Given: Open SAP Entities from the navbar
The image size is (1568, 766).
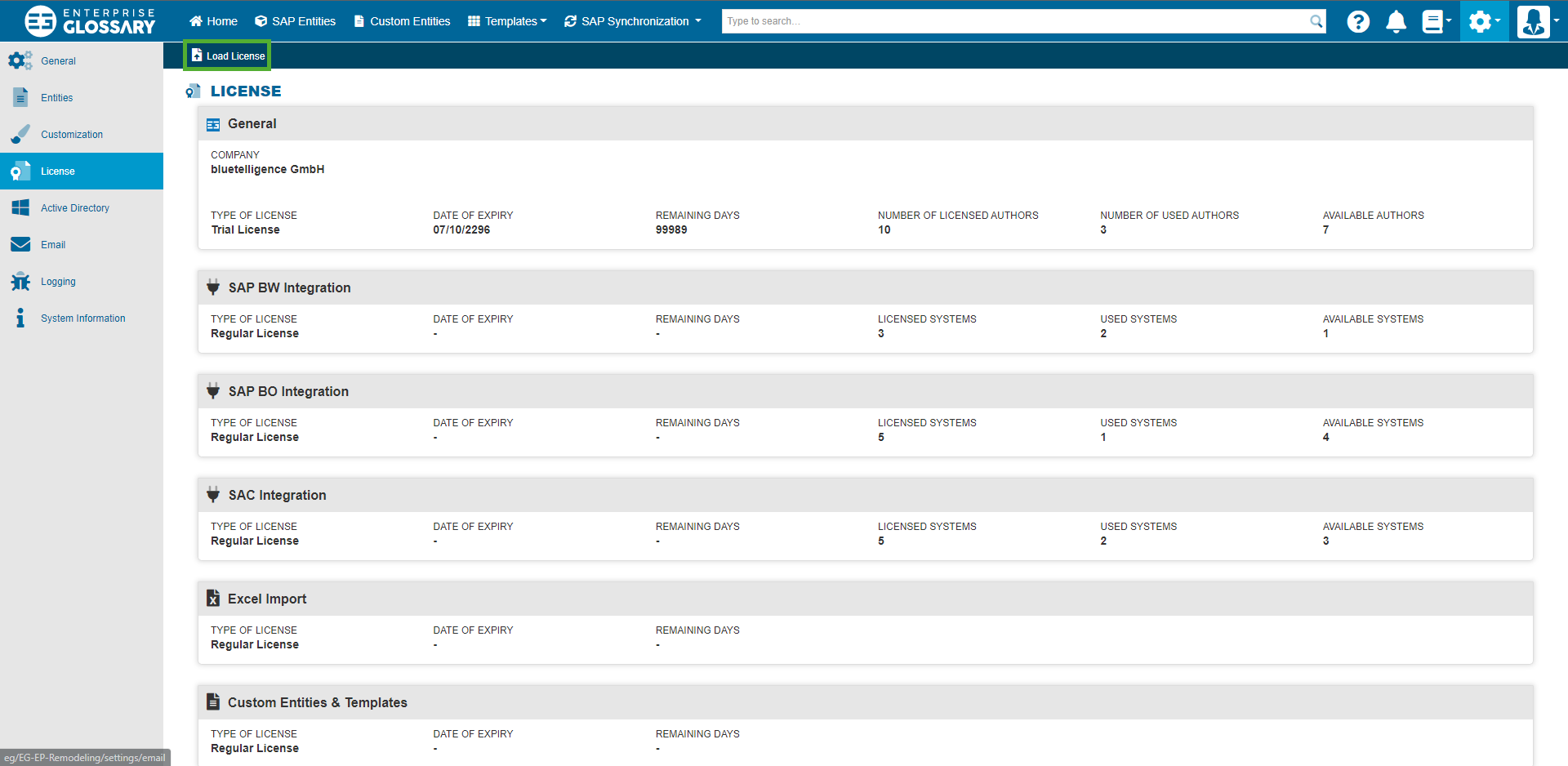Looking at the screenshot, I should [x=295, y=21].
